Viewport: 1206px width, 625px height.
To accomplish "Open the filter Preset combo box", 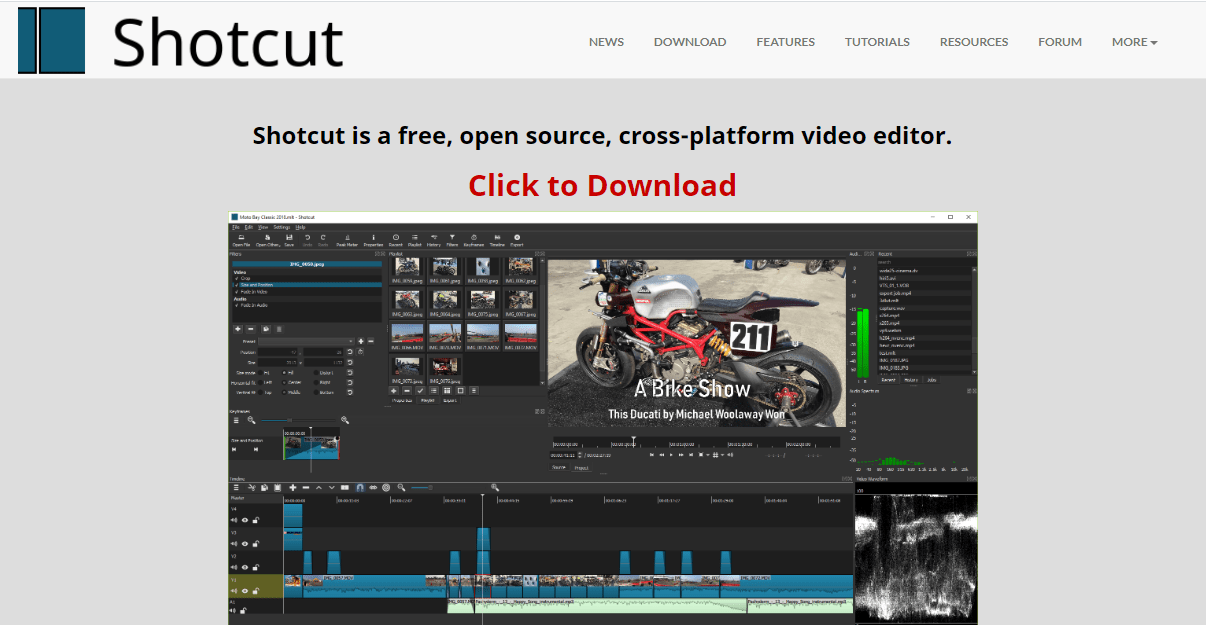I will 307,341.
